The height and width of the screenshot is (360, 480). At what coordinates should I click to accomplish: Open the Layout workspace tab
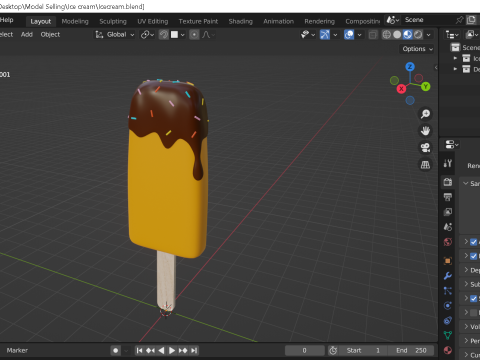41,21
